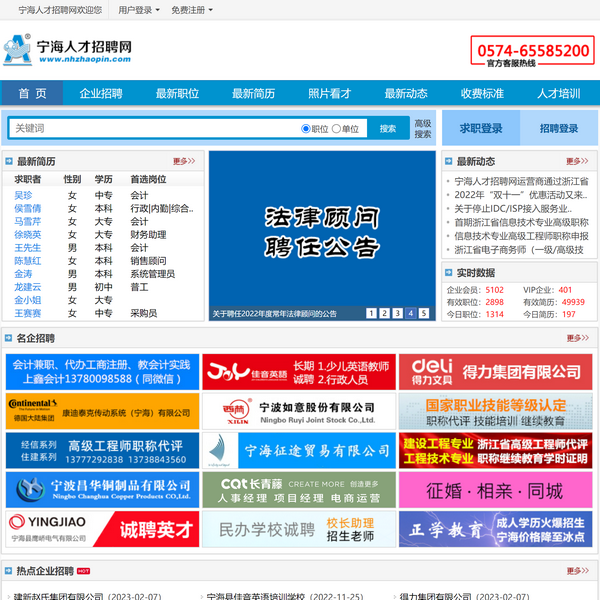Click the 关键词 search input field
The height and width of the screenshot is (600, 600).
pos(150,129)
